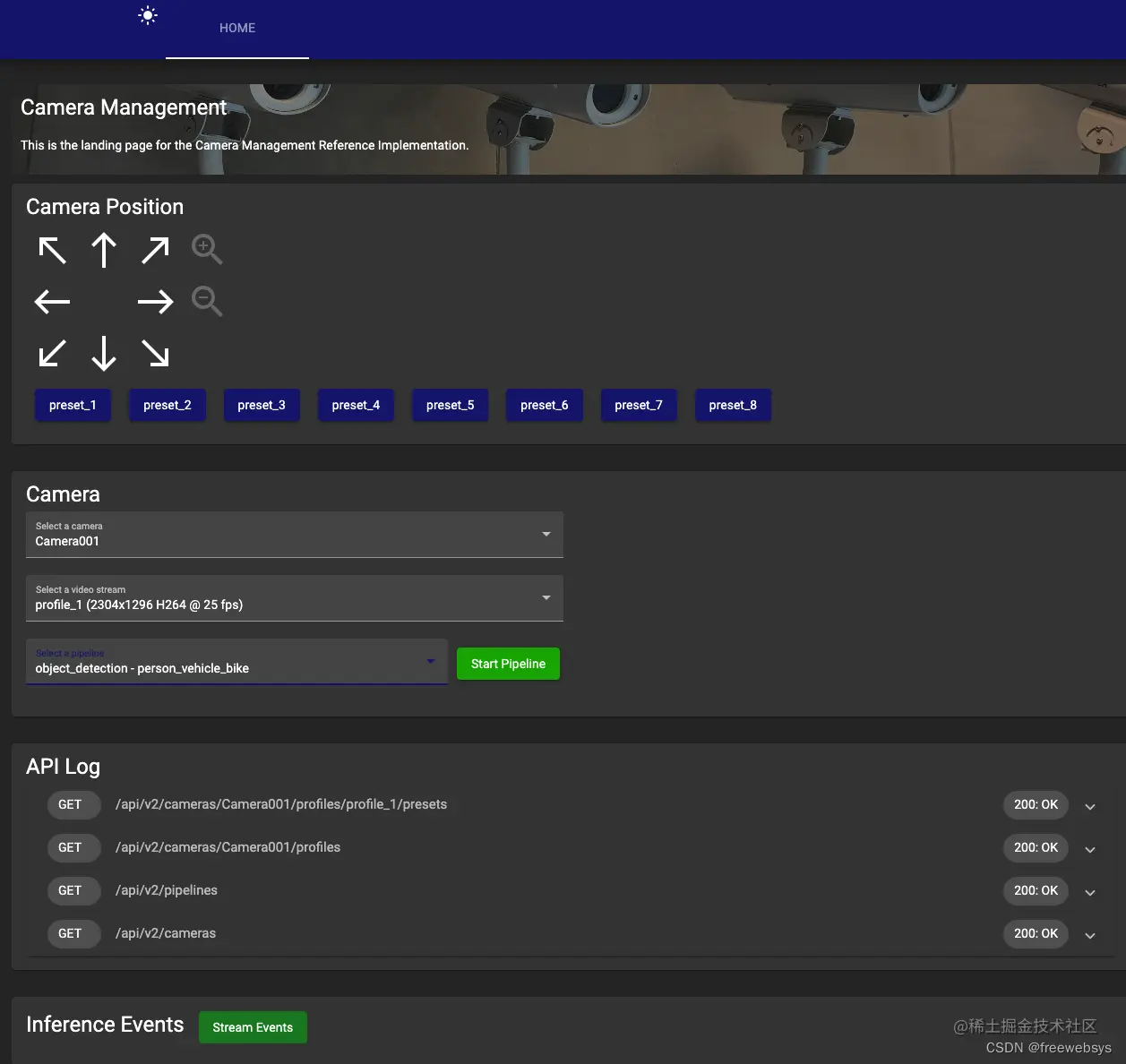Viewport: 1126px width, 1064px height.
Task: Click the Camera Position heading
Action: coord(105,207)
